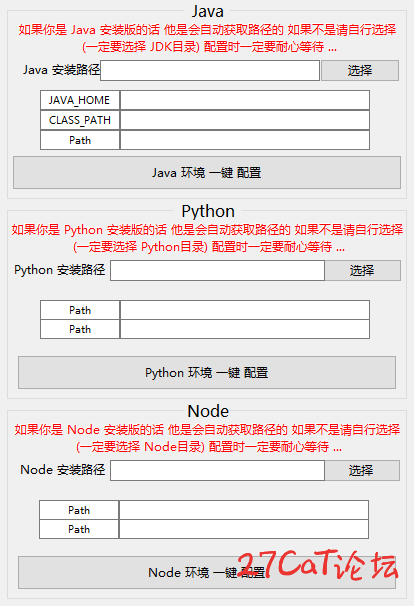This screenshot has height=606, width=414.
Task: Click the Node 环境 一键 配置 button
Action: click(207, 572)
